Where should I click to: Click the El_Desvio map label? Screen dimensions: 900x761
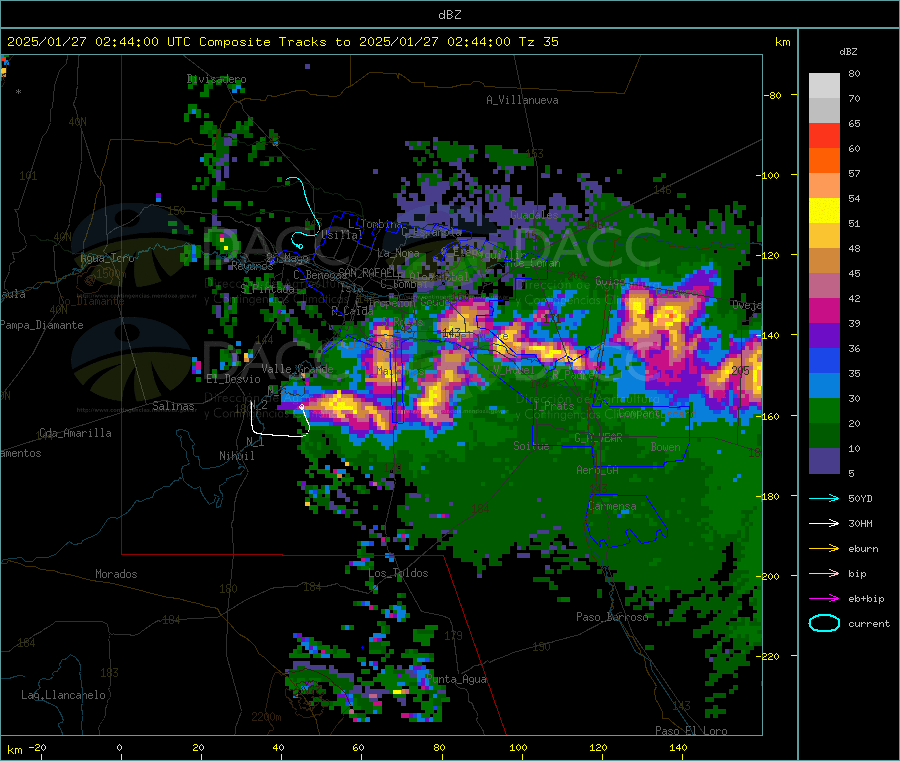(x=234, y=379)
